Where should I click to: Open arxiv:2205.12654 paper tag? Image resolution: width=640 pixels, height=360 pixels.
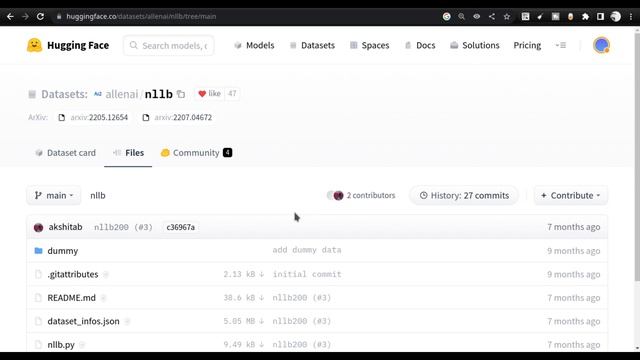pyautogui.click(x=93, y=118)
